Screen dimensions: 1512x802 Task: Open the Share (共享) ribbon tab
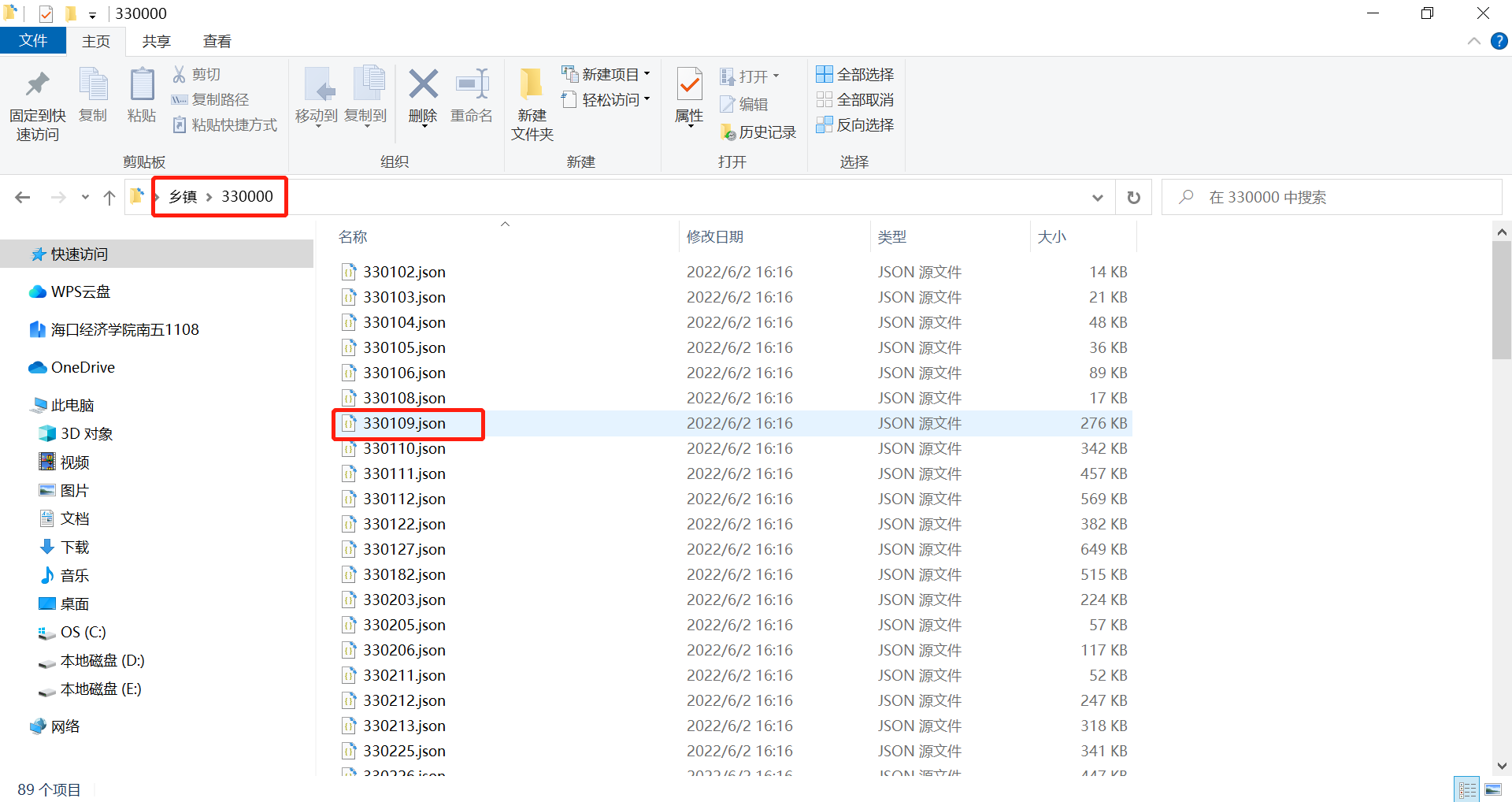pyautogui.click(x=156, y=41)
